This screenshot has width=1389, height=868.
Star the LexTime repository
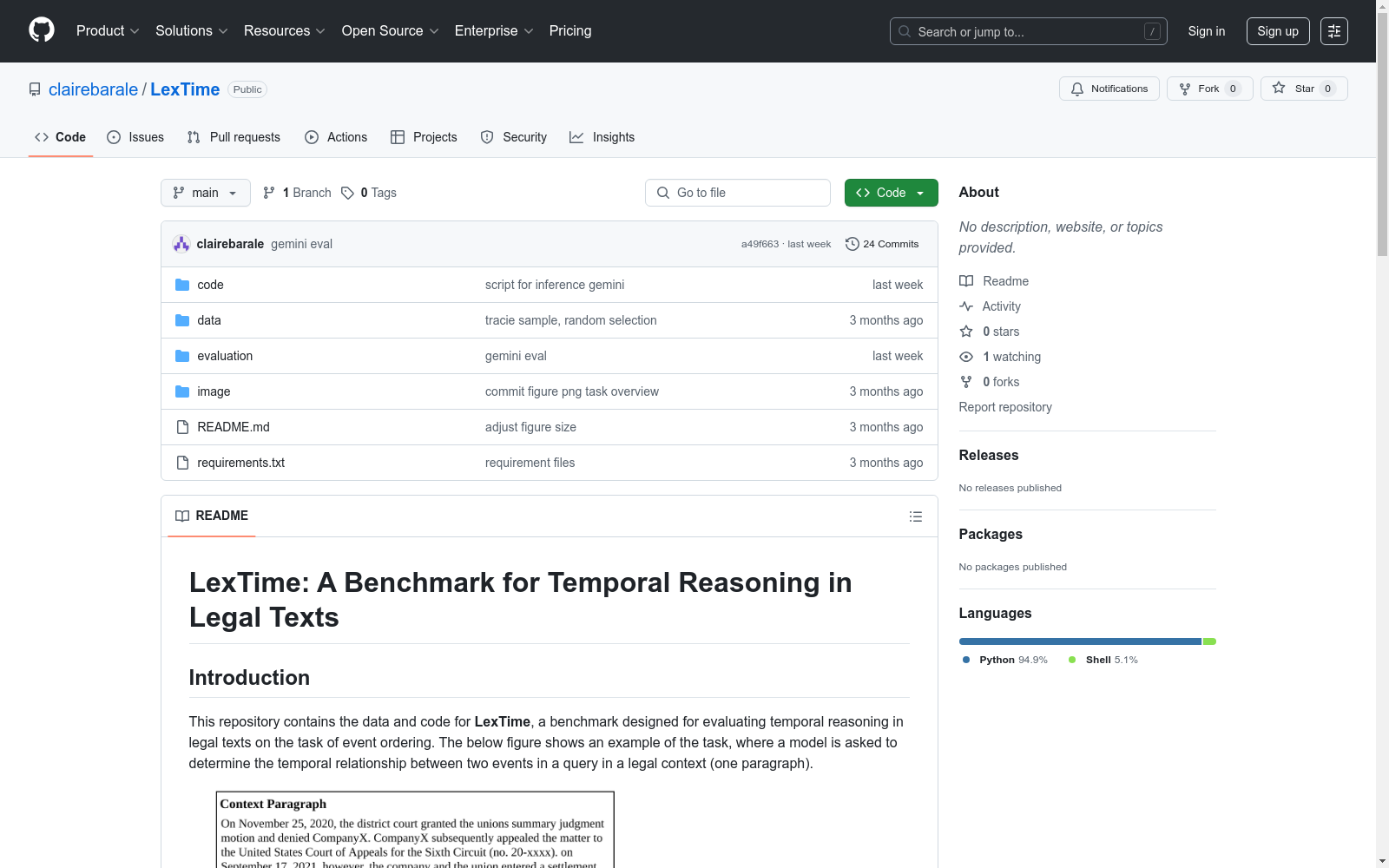[x=1304, y=89]
